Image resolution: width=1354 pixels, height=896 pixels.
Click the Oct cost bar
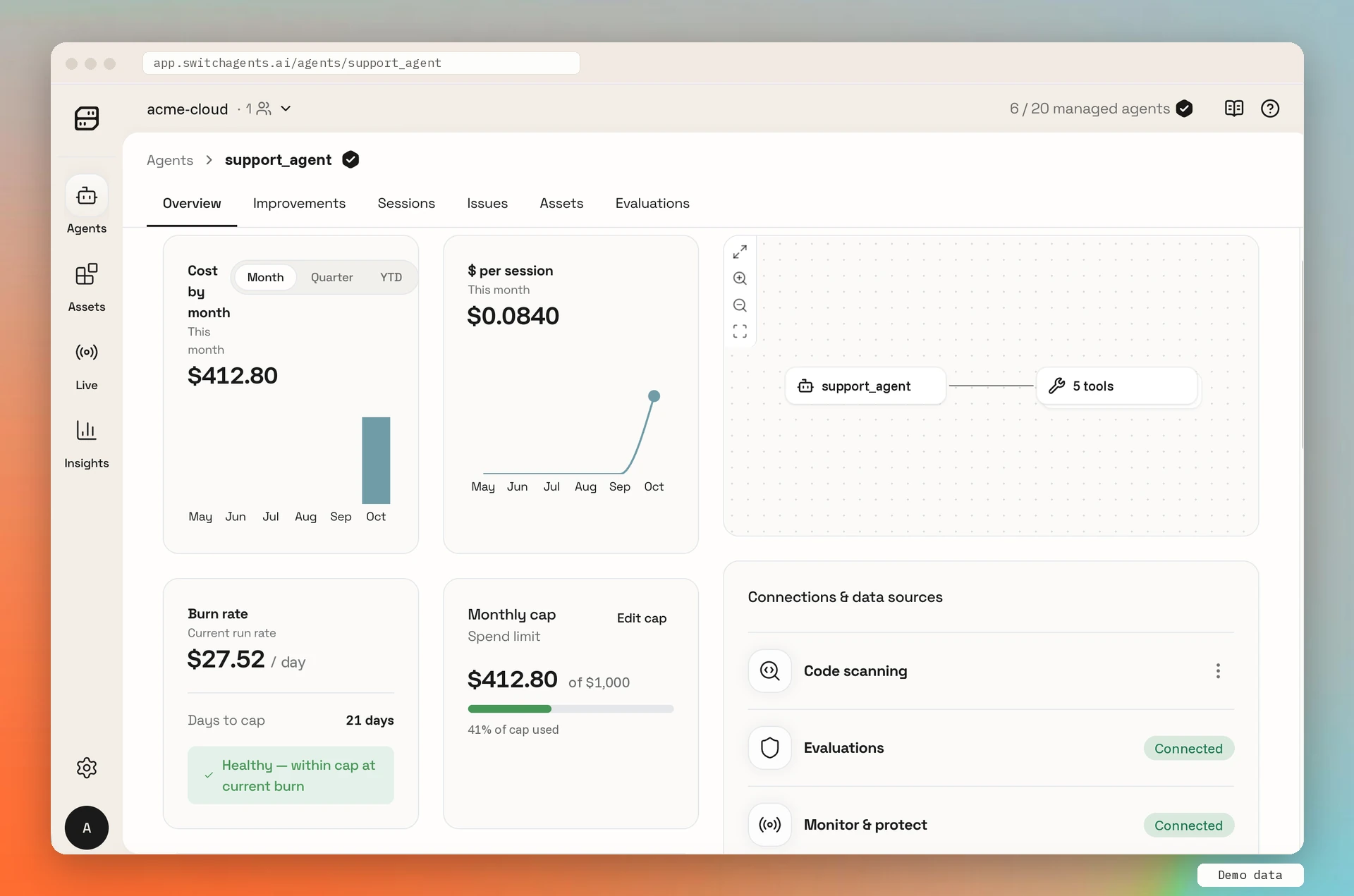point(376,460)
